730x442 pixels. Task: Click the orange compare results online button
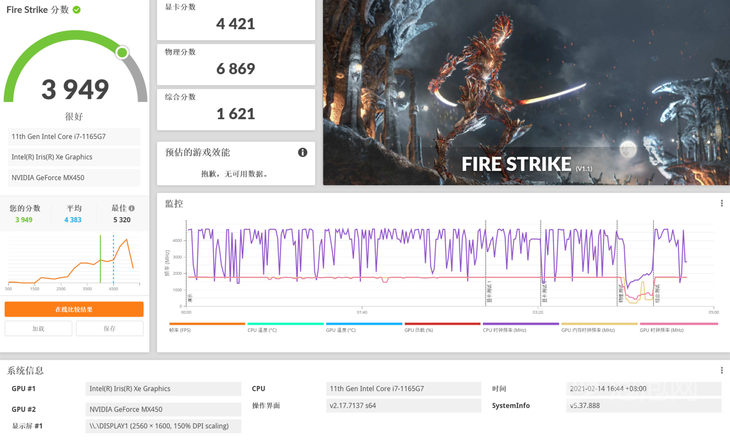pyautogui.click(x=74, y=310)
